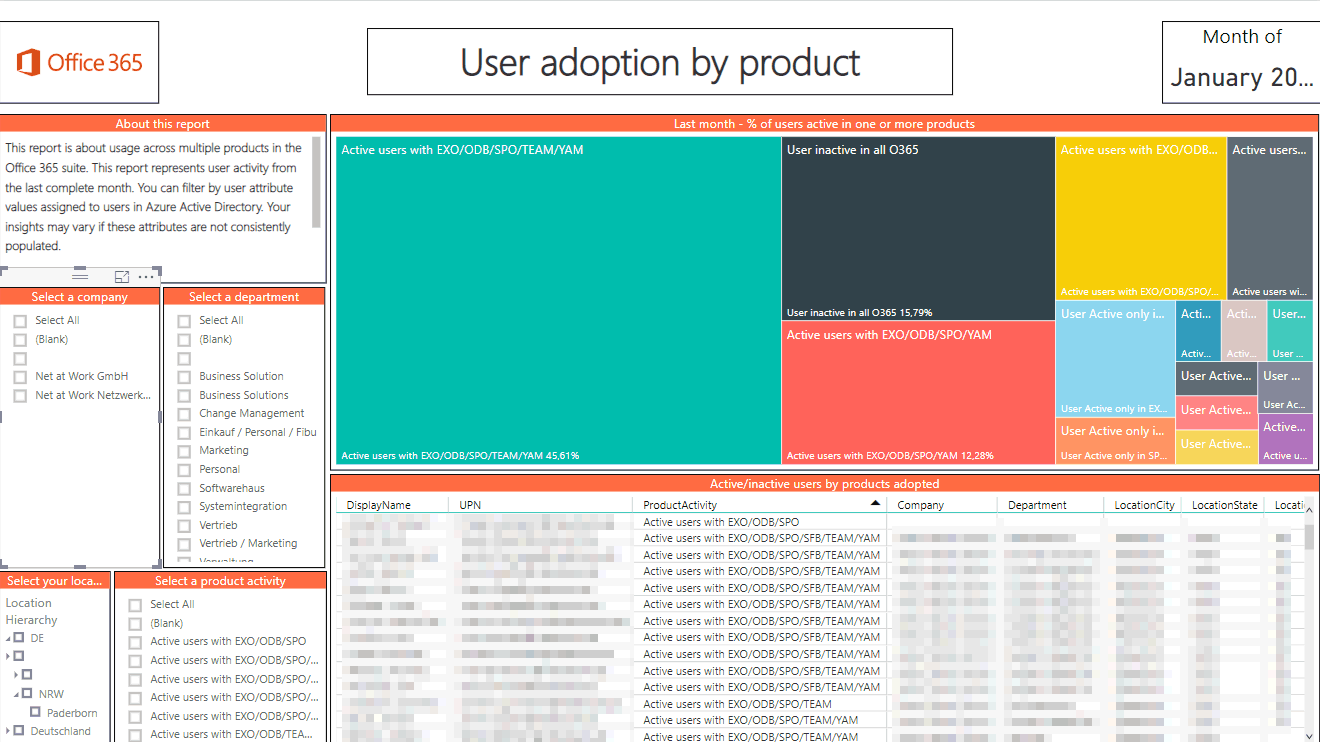Sort table by Company column
This screenshot has height=742, width=1320.
coord(920,505)
